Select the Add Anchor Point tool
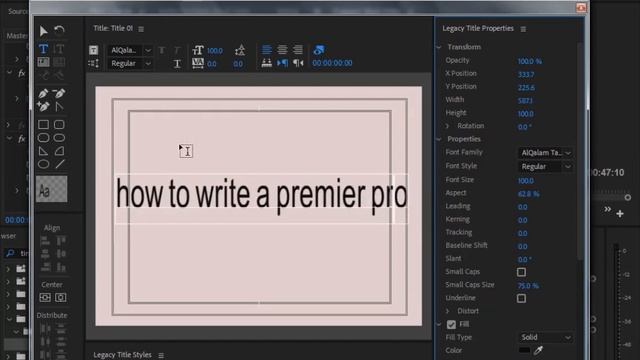This screenshot has width=640, height=360. point(43,107)
